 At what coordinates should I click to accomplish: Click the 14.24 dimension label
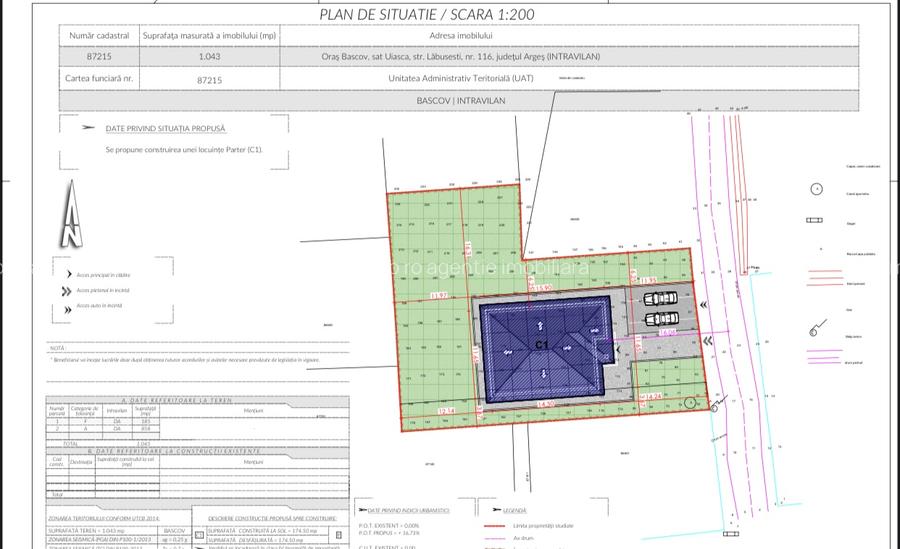tap(653, 396)
